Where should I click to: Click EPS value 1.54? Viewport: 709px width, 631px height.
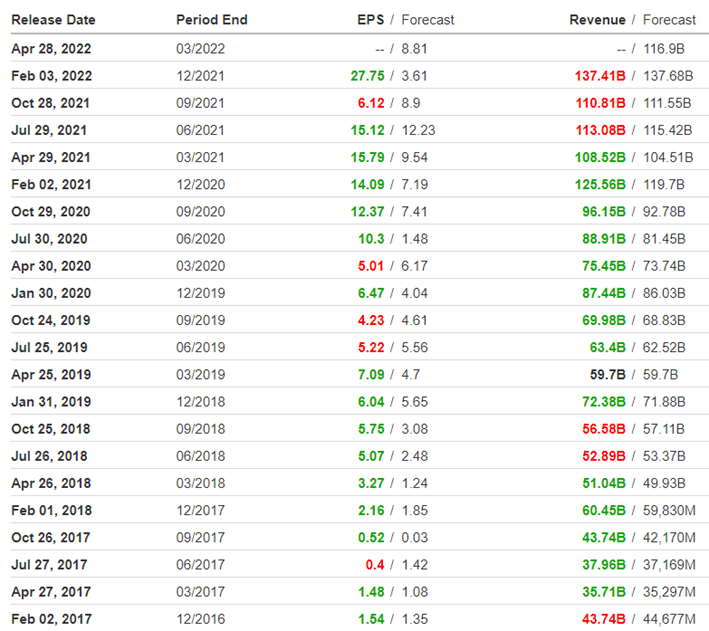coord(371,619)
